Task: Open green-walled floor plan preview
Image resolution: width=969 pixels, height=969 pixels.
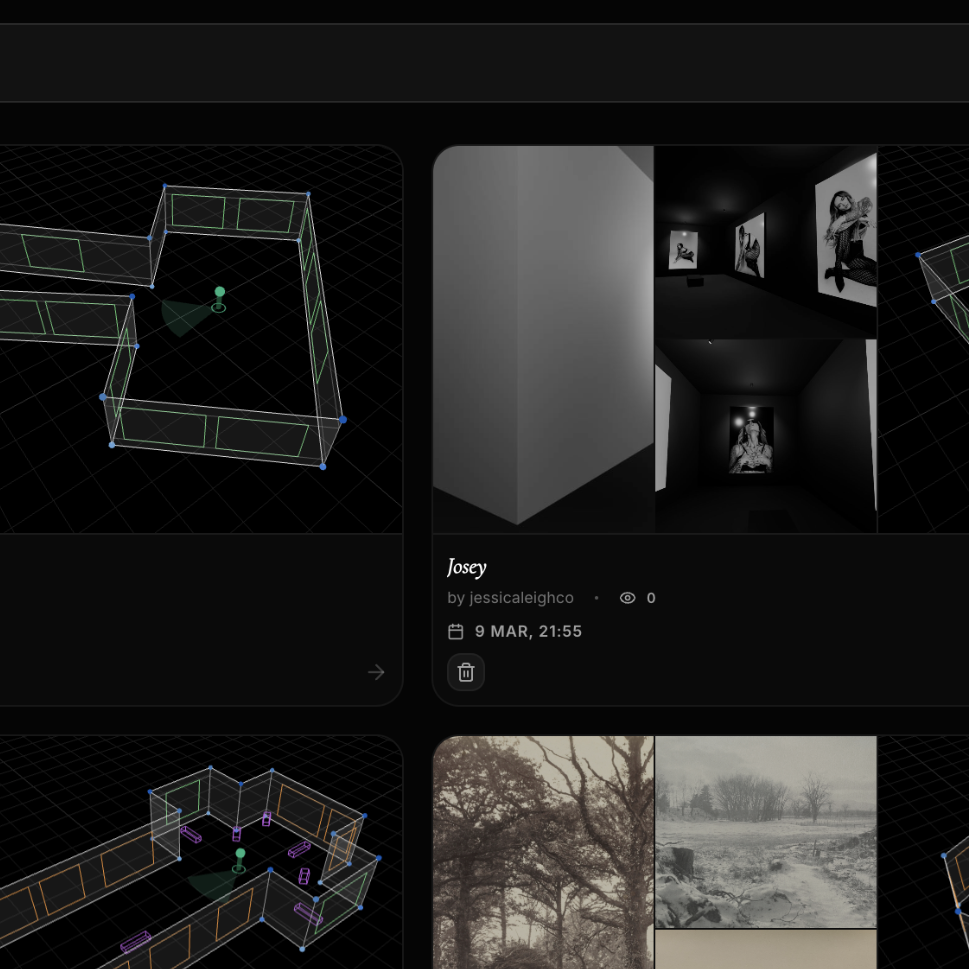Action: coord(201,339)
